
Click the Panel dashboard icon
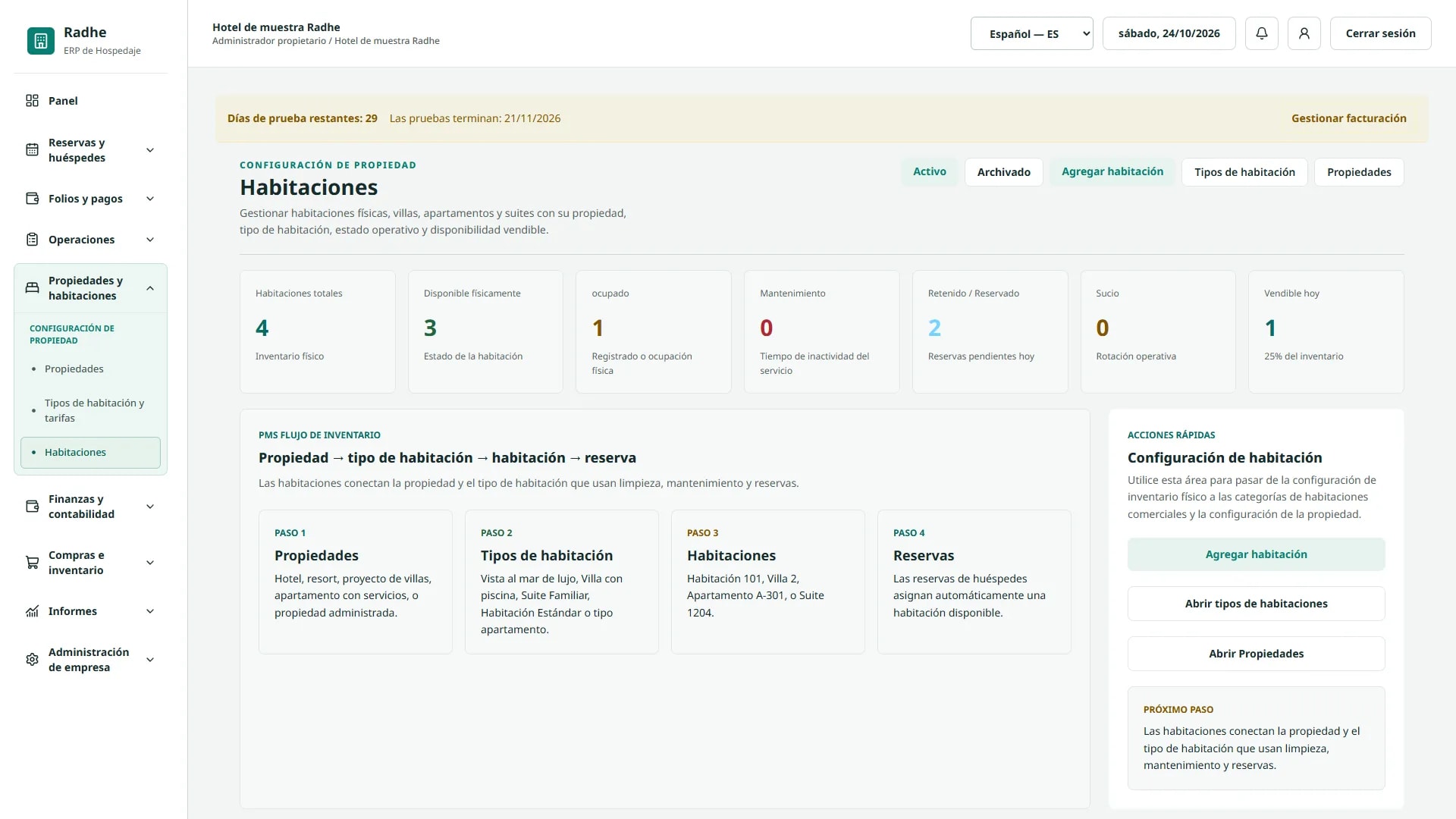(x=32, y=101)
